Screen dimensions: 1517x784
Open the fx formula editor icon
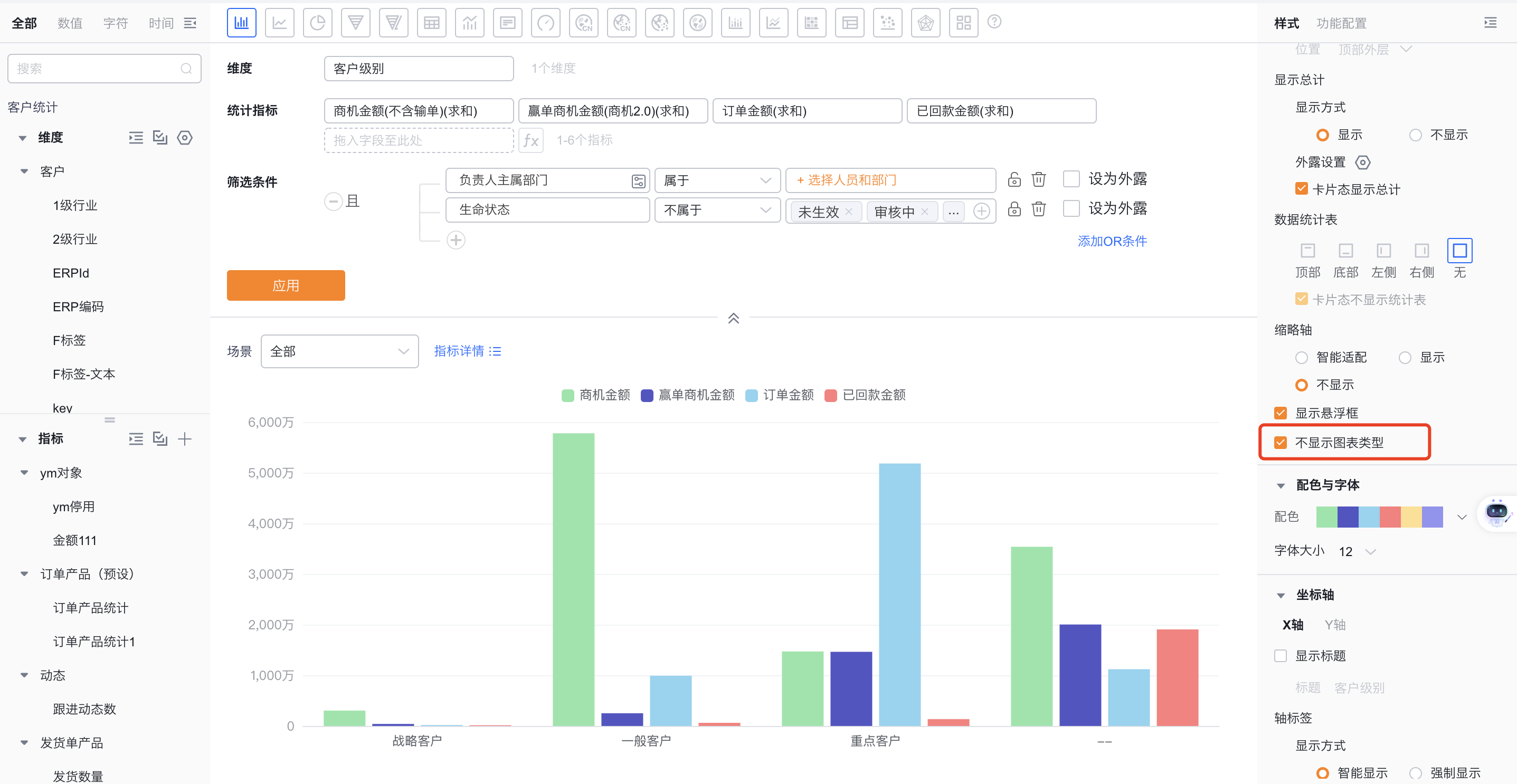[x=531, y=140]
